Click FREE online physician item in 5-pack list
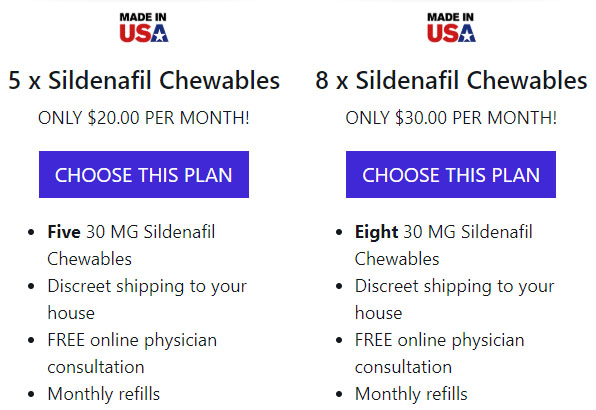596x410 pixels. tap(132, 353)
